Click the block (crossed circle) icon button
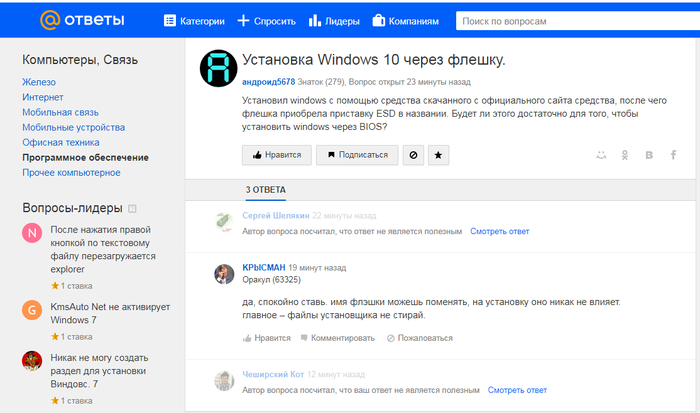Image resolution: width=700 pixels, height=413 pixels. coord(411,155)
